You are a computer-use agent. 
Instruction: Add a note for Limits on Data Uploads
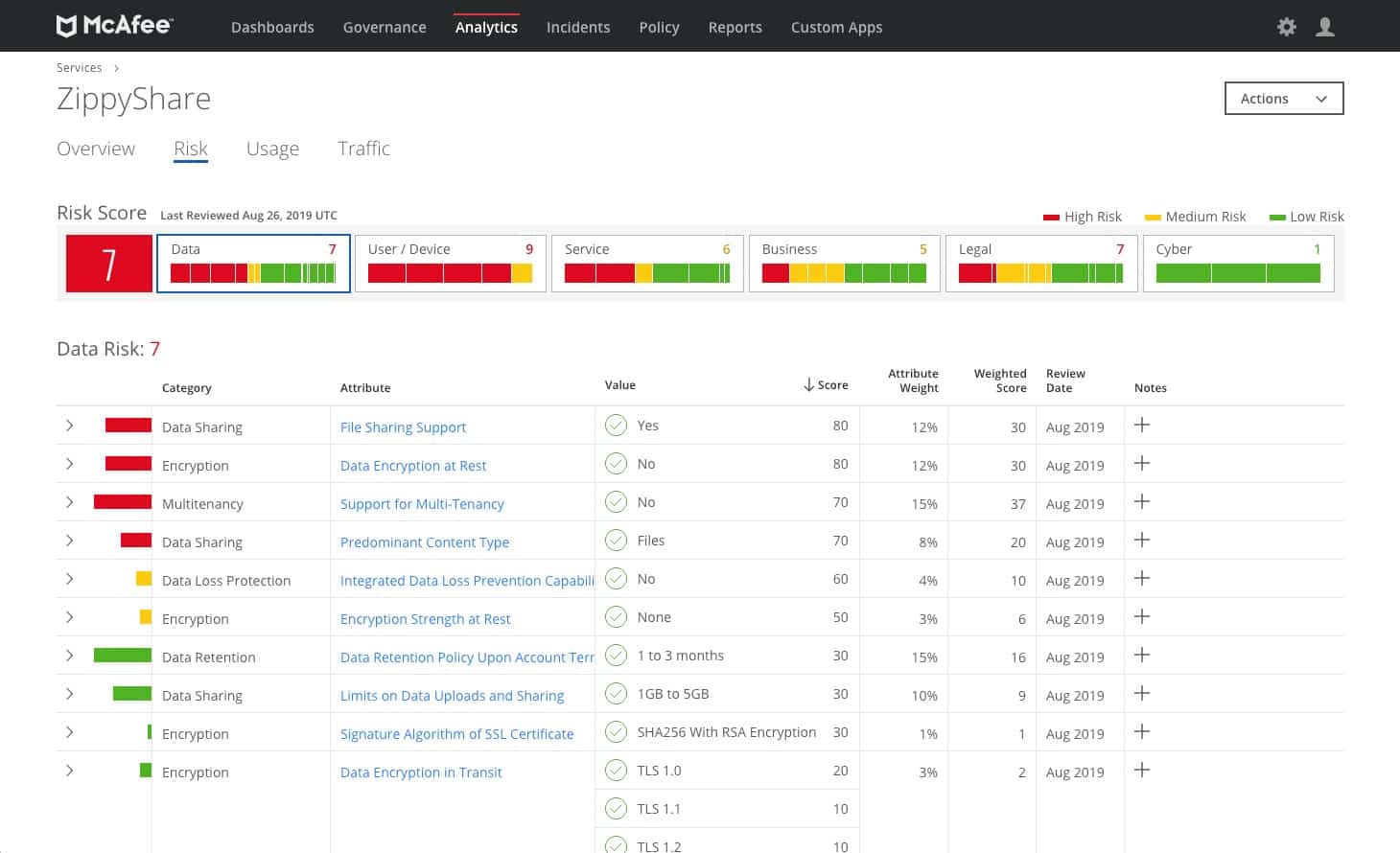(1142, 693)
